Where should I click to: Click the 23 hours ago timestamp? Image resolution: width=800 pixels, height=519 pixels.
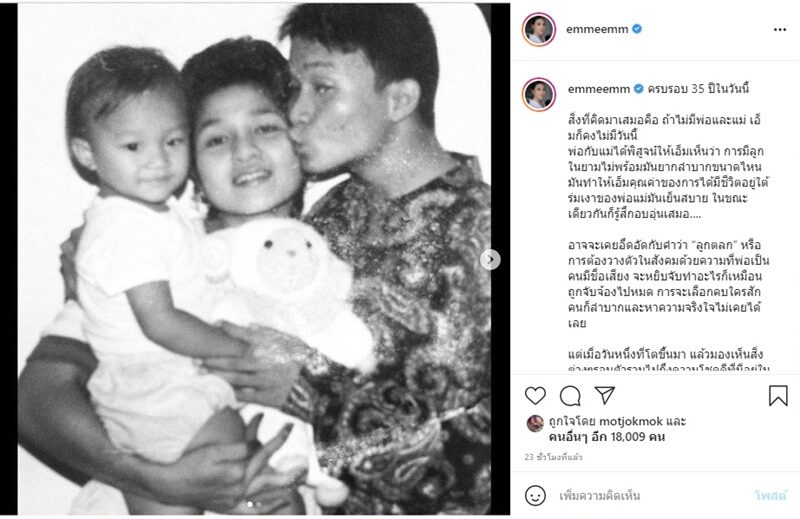coord(554,457)
